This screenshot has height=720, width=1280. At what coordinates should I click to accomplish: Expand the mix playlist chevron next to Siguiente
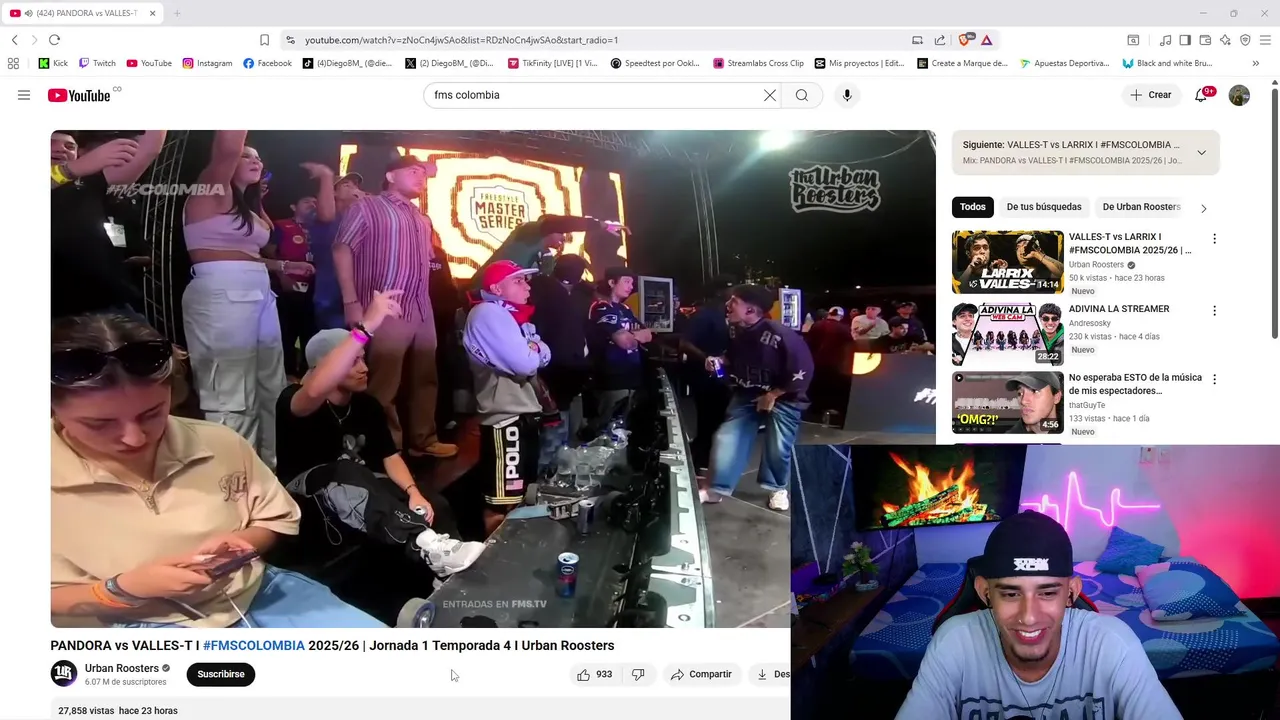pos(1201,153)
